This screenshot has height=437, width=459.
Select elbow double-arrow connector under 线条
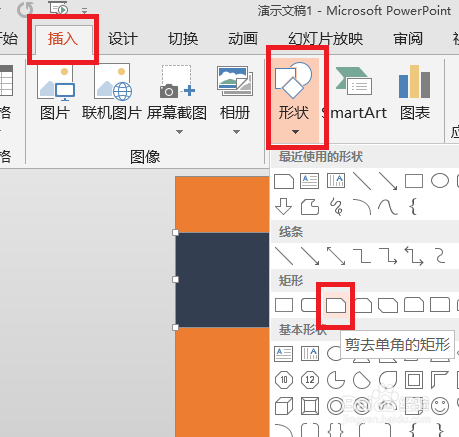(x=414, y=256)
